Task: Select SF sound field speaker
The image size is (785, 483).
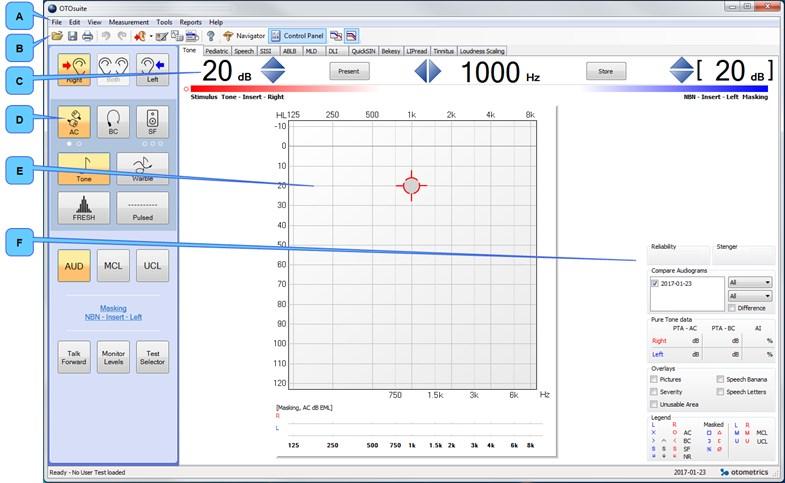Action: pyautogui.click(x=152, y=122)
